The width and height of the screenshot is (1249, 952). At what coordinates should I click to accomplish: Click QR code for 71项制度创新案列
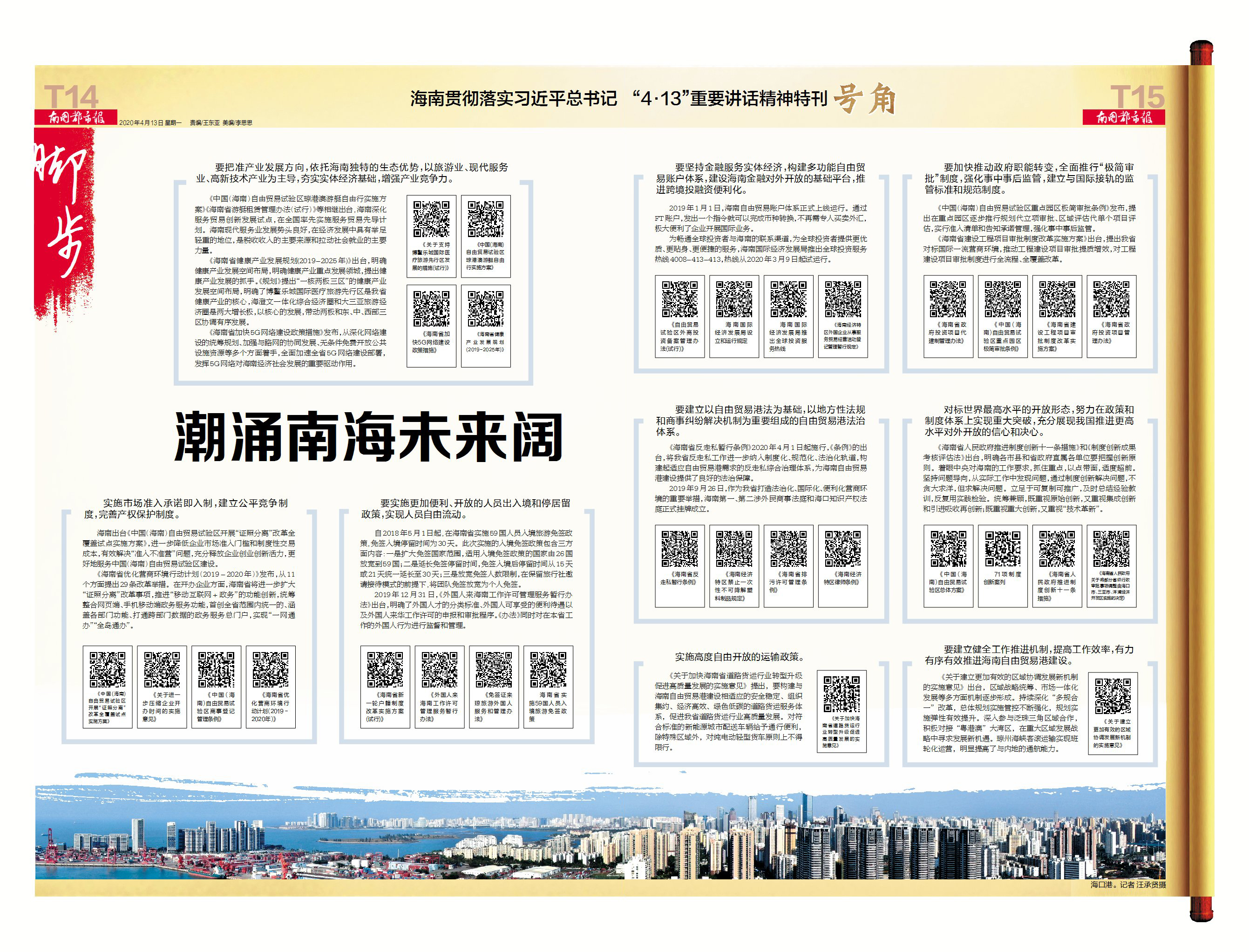(x=1003, y=549)
